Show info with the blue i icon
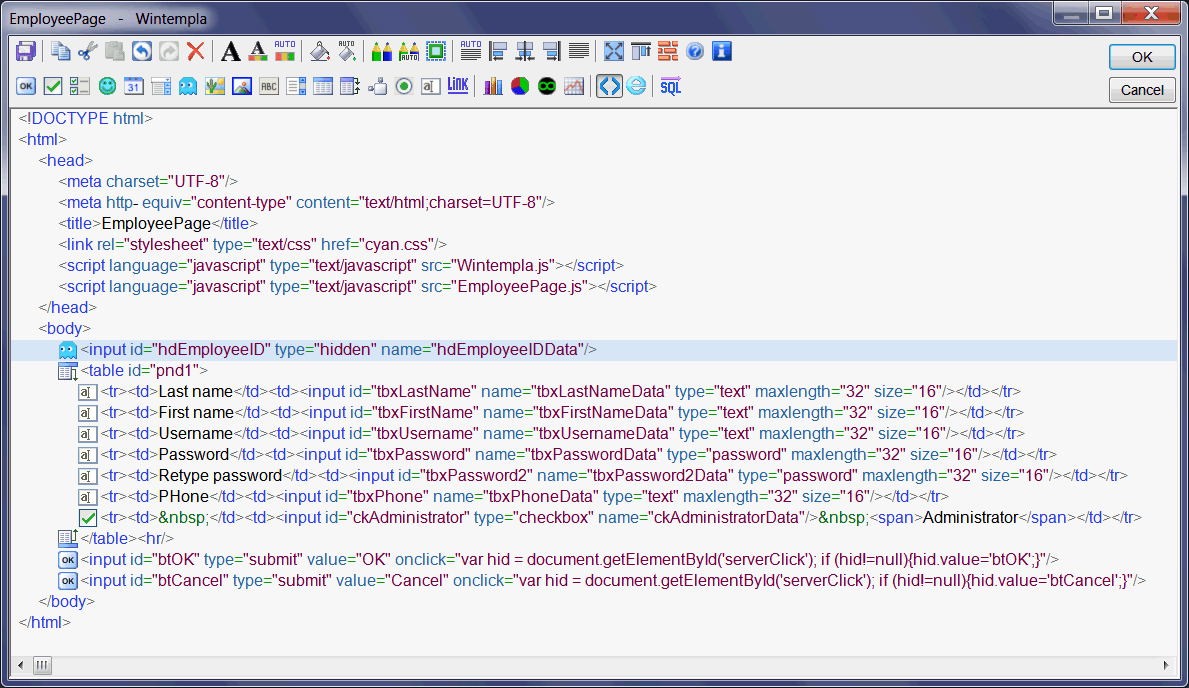 [722, 52]
